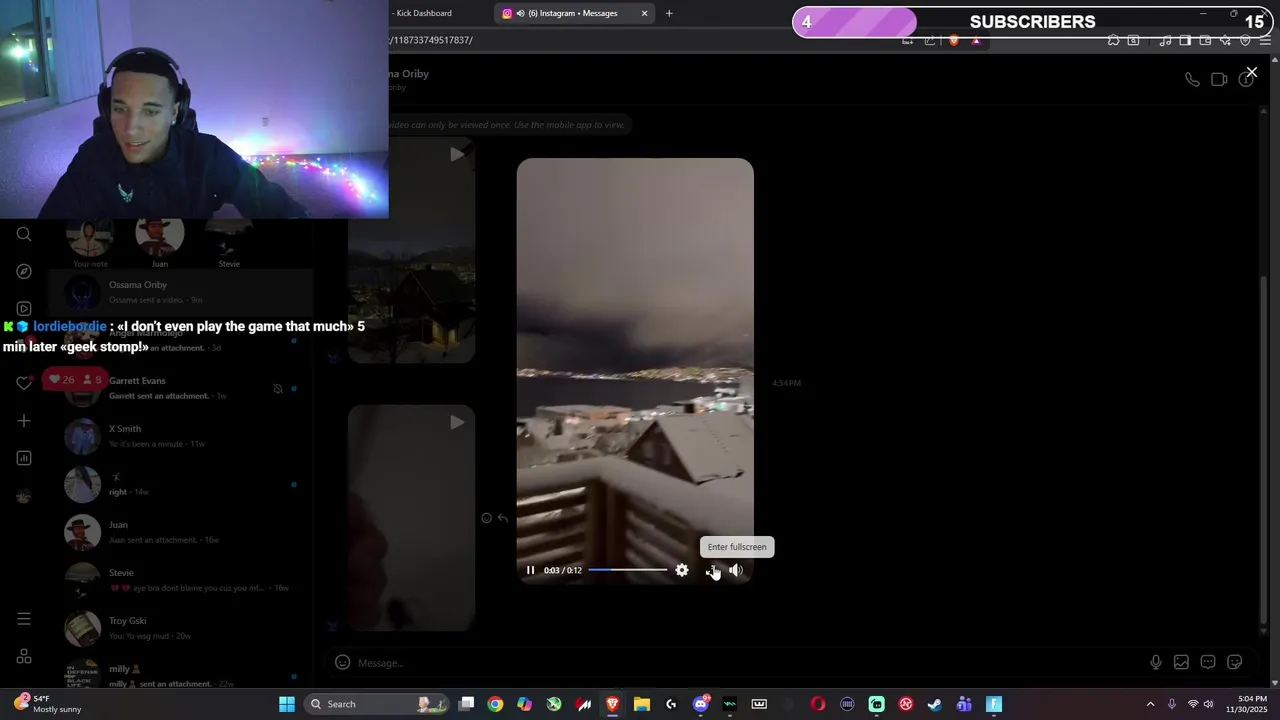Open sticker picker icon in message box
The height and width of the screenshot is (720, 1280).
[1235, 662]
